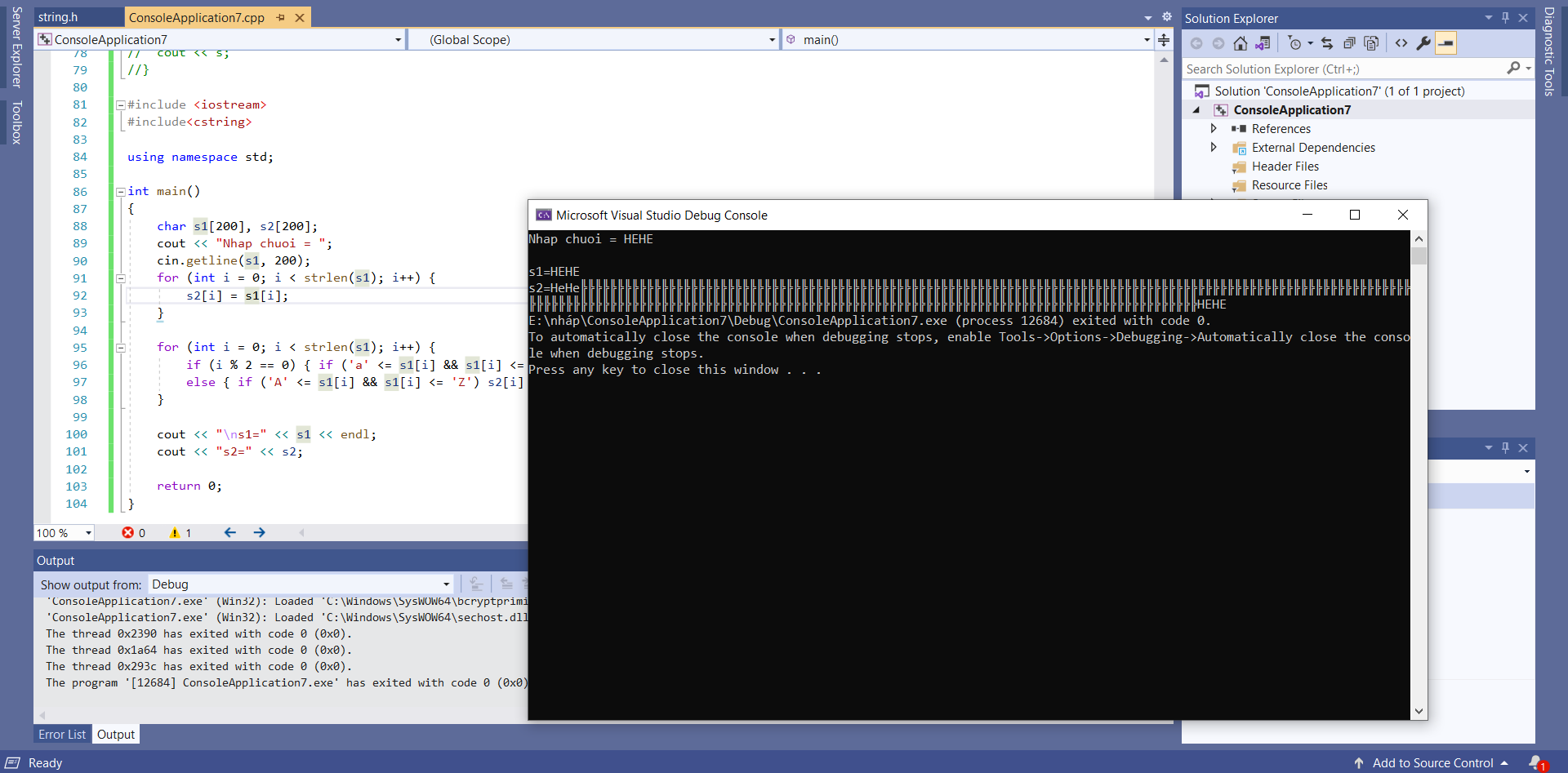The width and height of the screenshot is (1568, 773).
Task: Click the notifications bell in status bar
Action: click(x=1536, y=762)
